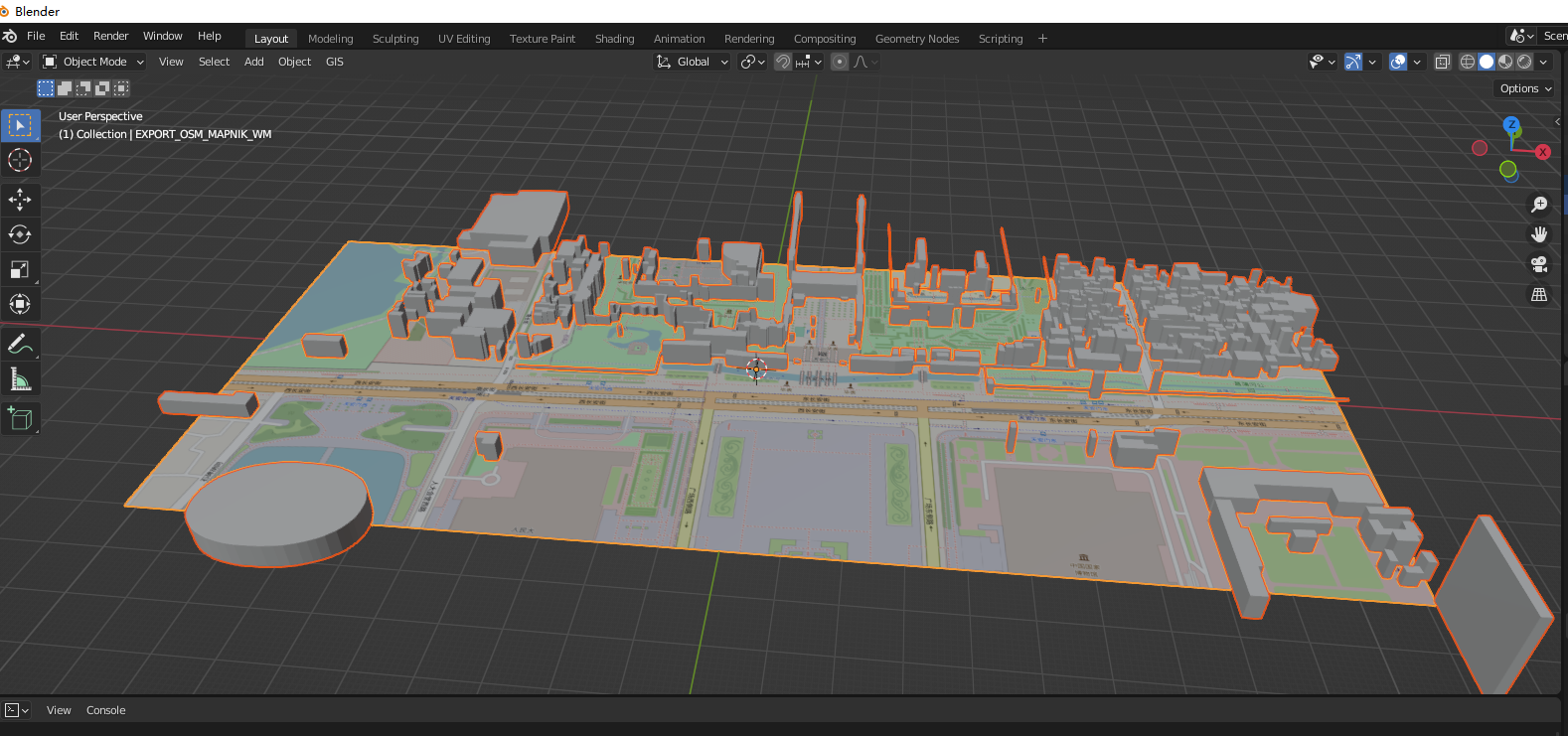
Task: Click the Blender logo menu icon
Action: (10, 36)
